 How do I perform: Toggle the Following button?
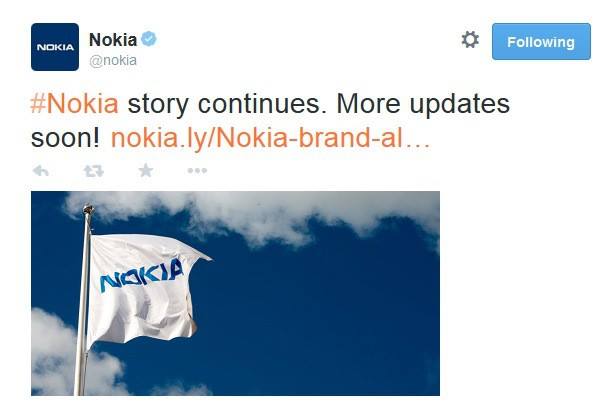click(540, 42)
